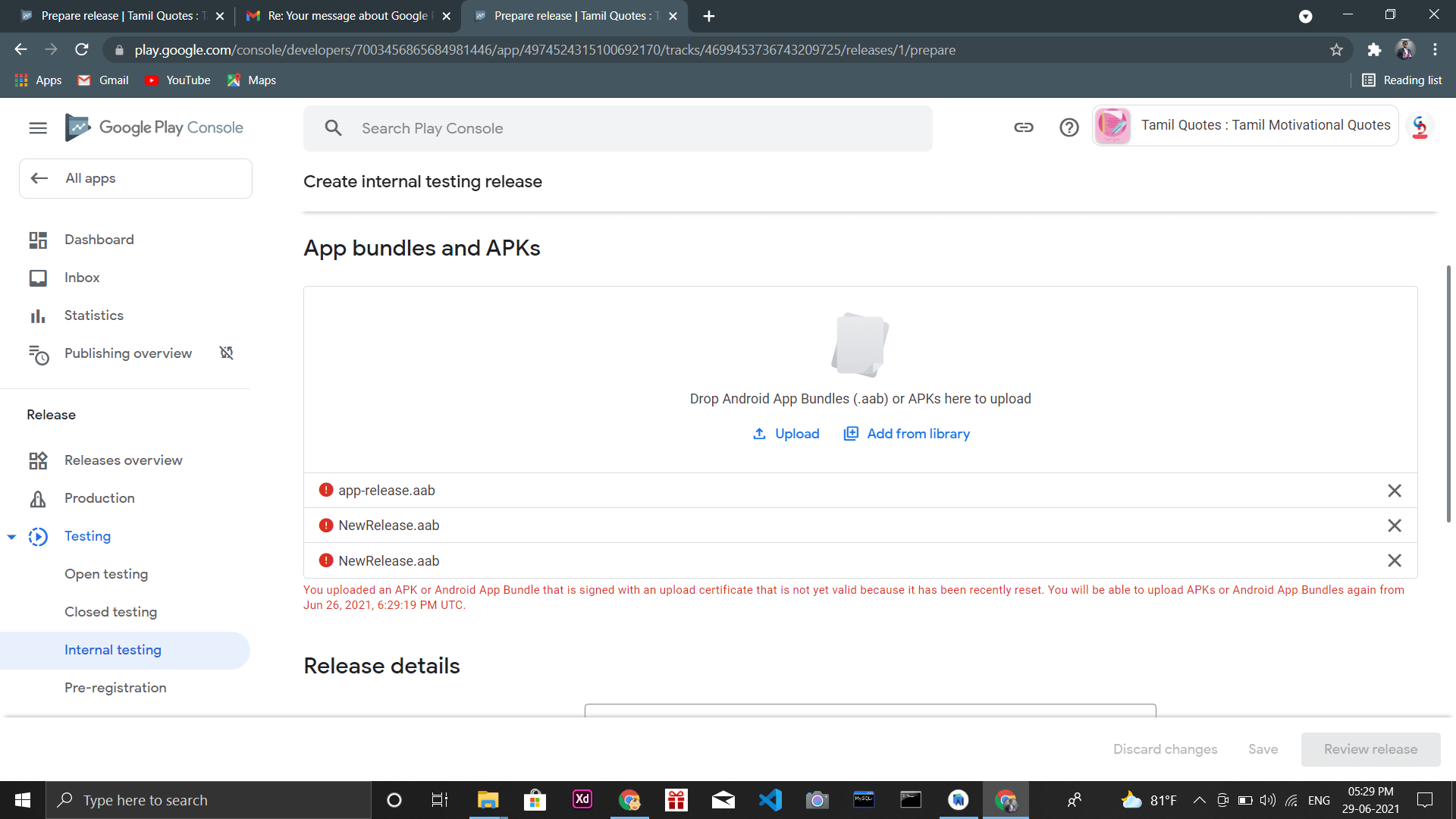Expand hidden icons in the system tray
This screenshot has width=1456, height=819.
(1200, 799)
